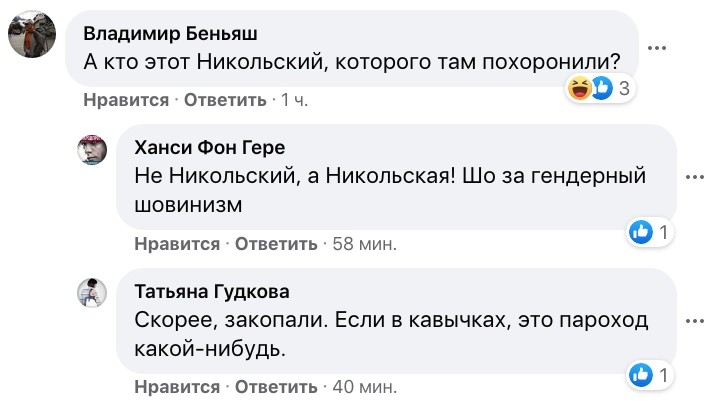Click Ханси Фон Гере's profile avatar

tap(93, 151)
